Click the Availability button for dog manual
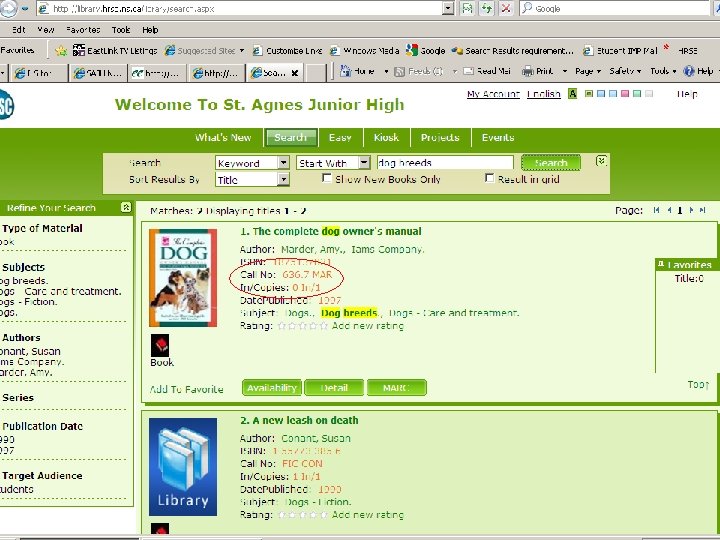 pyautogui.click(x=272, y=388)
